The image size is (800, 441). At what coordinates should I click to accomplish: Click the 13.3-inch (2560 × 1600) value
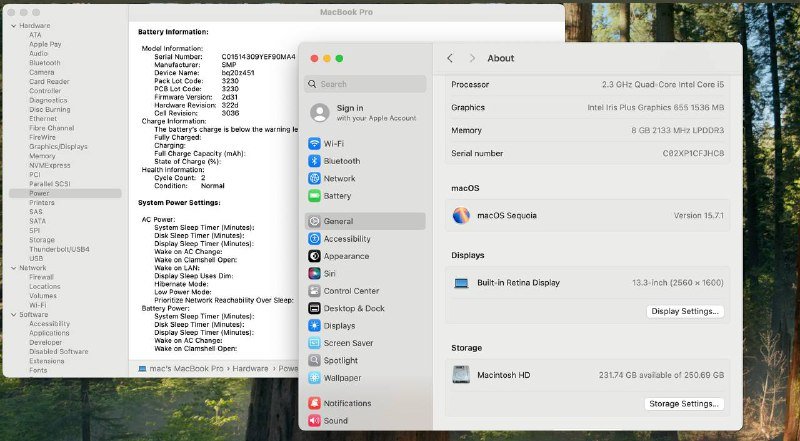pos(678,282)
